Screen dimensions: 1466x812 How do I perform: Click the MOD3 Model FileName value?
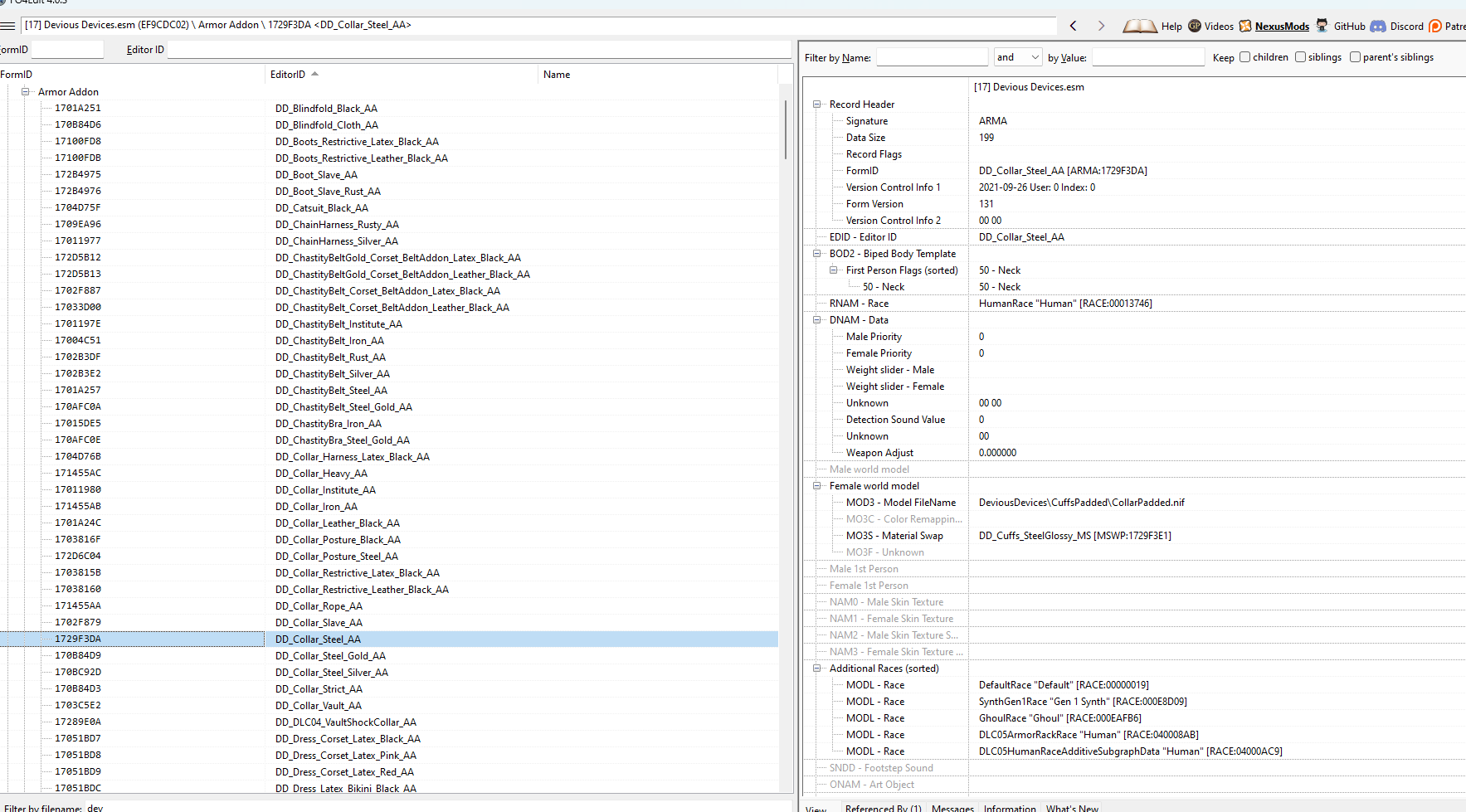1081,503
